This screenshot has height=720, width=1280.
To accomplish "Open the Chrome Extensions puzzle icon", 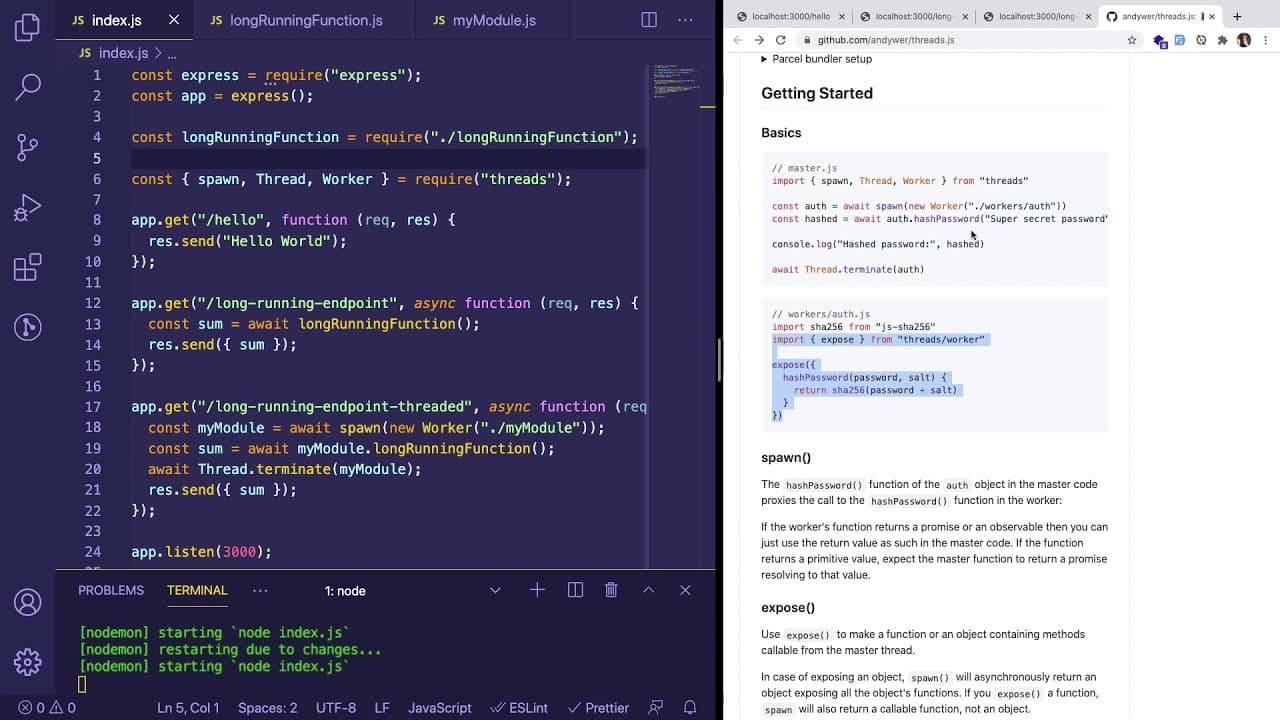I will (1222, 40).
